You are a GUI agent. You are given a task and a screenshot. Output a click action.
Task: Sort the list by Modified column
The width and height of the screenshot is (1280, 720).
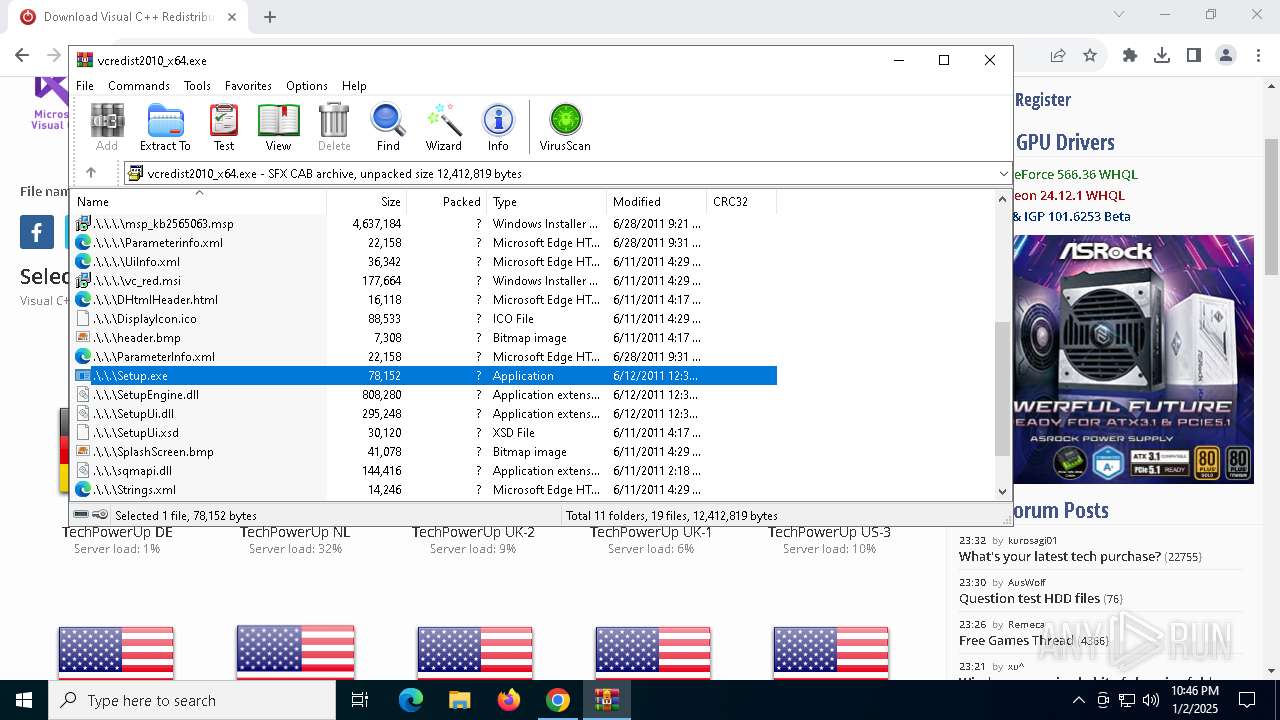click(656, 201)
